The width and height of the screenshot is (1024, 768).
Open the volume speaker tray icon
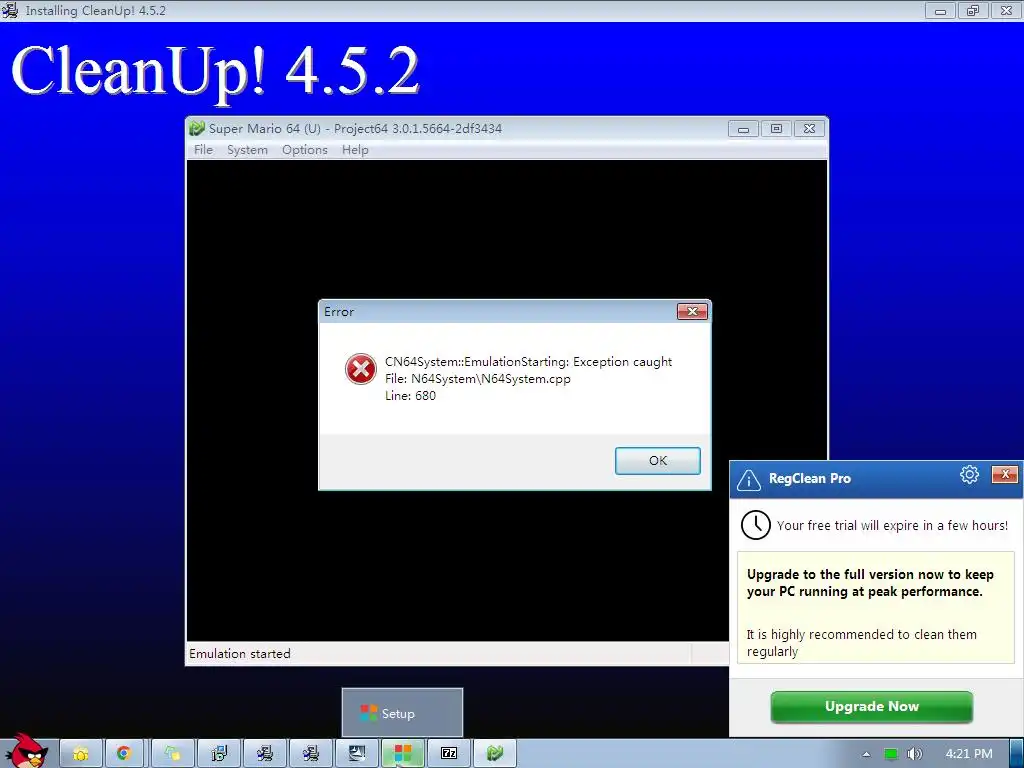(915, 754)
